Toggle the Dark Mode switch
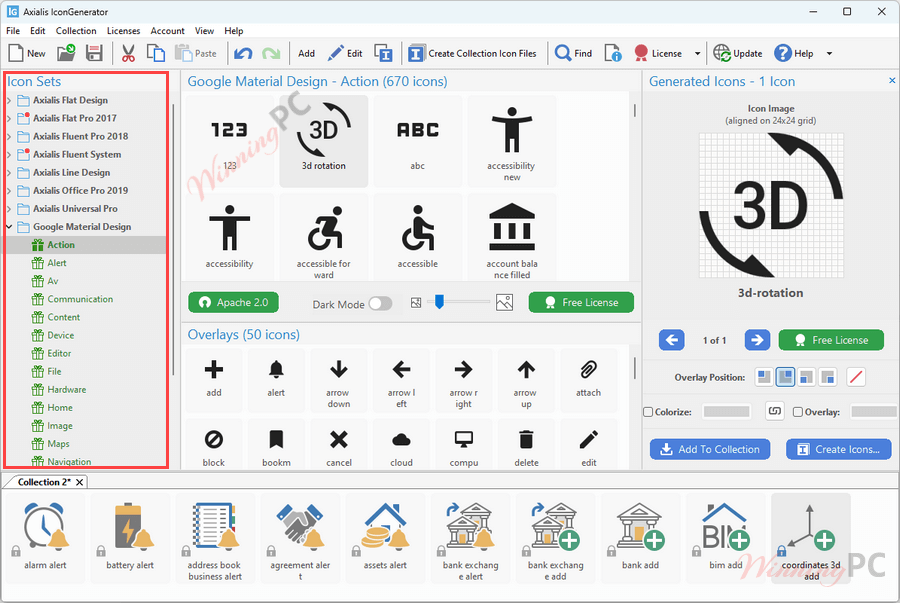Screen dimensions: 900x603 tap(380, 304)
